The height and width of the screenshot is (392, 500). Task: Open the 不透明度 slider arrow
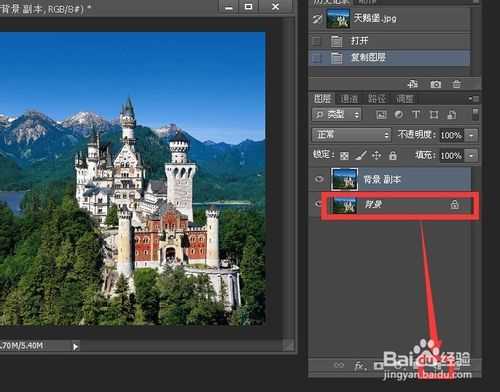click(471, 135)
